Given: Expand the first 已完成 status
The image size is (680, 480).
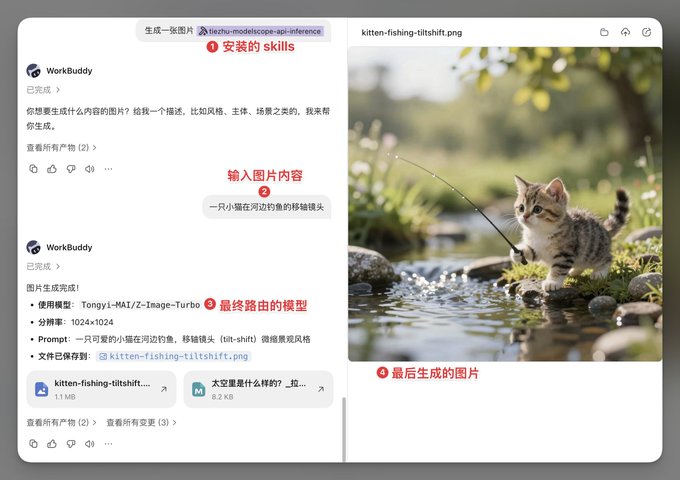Looking at the screenshot, I should click(43, 90).
